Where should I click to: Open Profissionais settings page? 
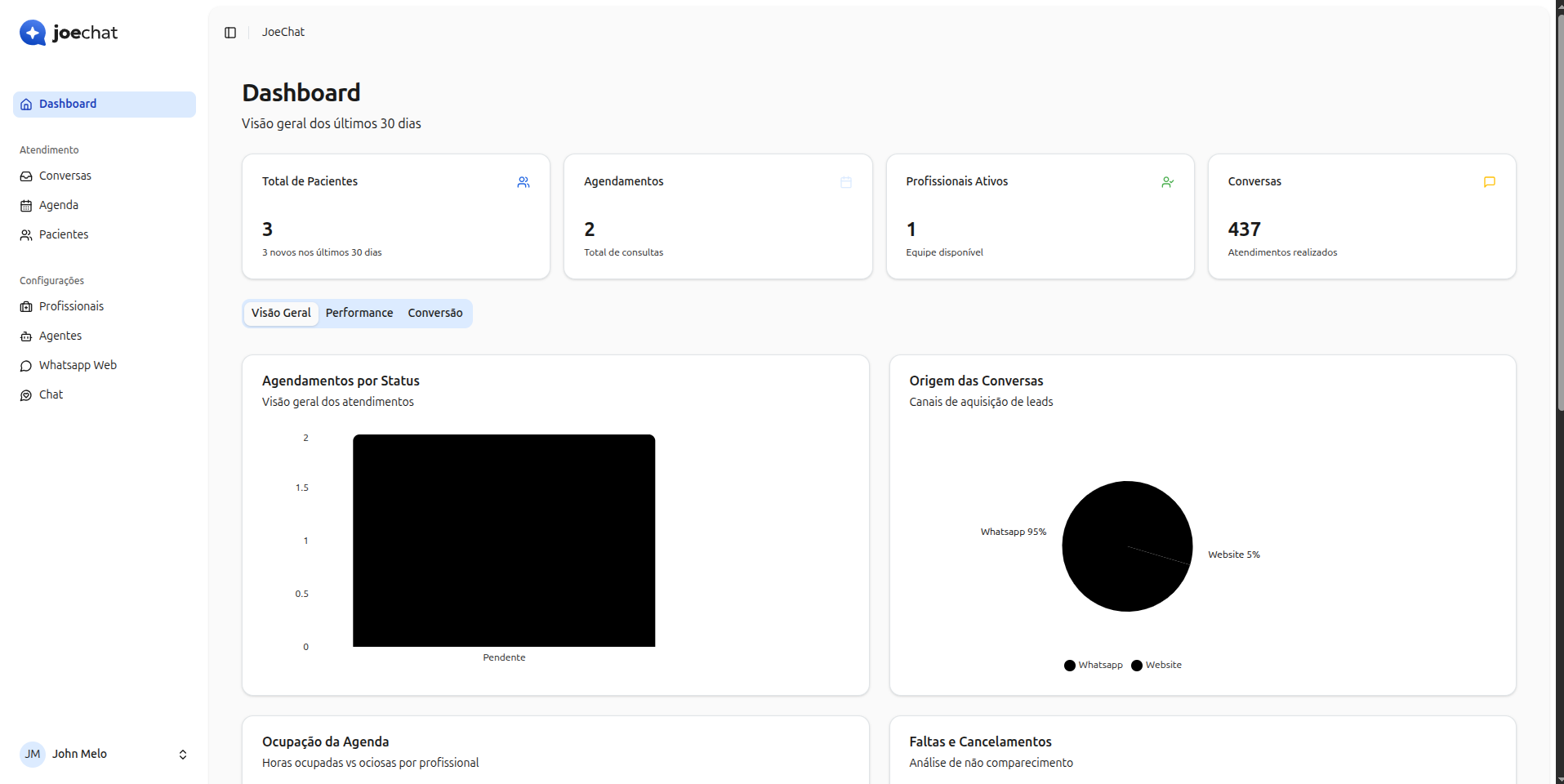(71, 306)
